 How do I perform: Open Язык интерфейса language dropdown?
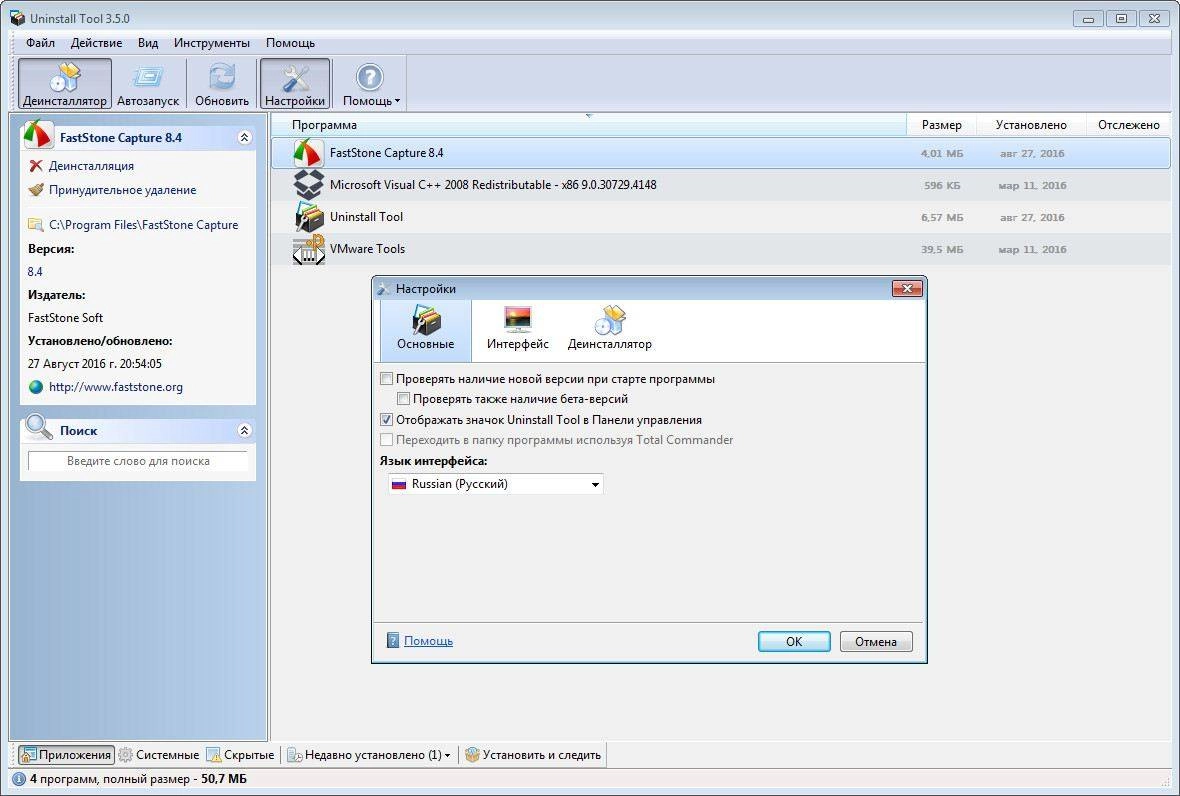point(495,484)
